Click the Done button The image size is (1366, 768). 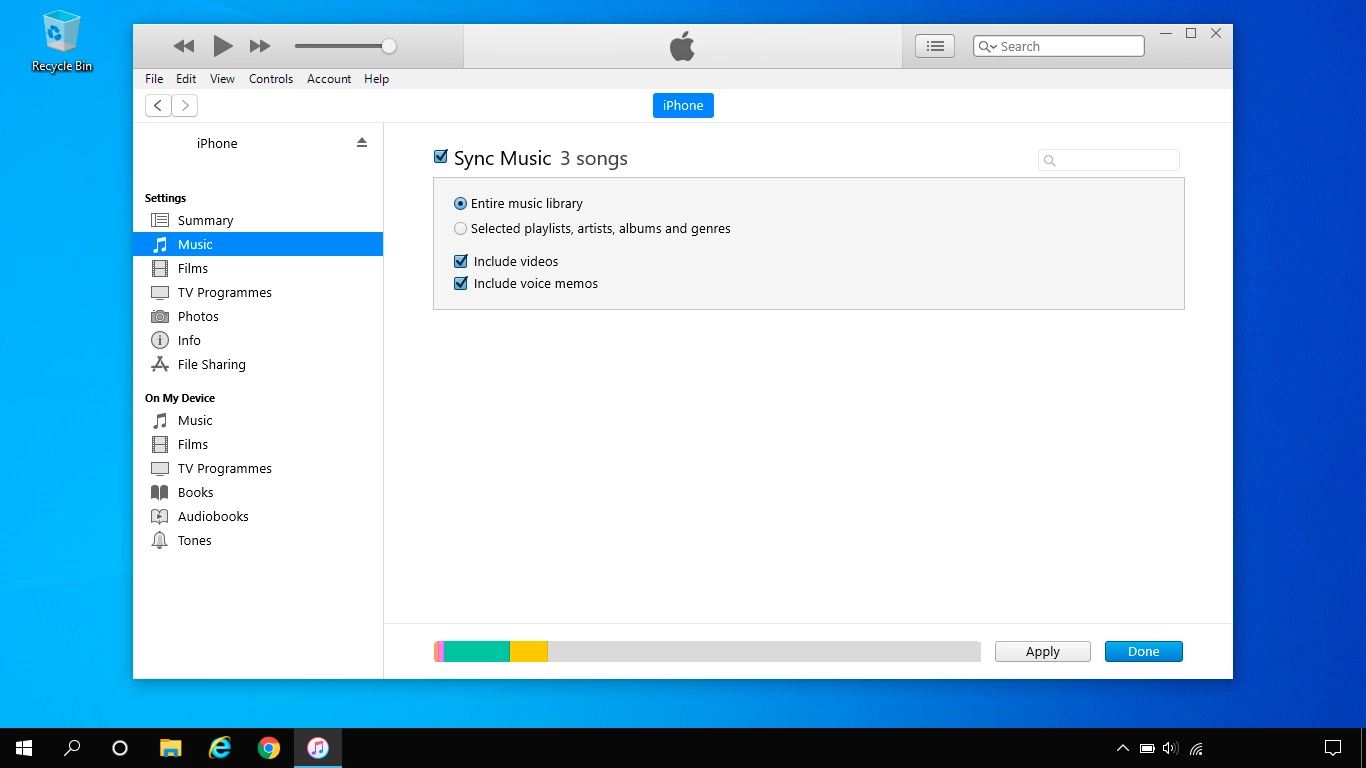(x=1143, y=652)
